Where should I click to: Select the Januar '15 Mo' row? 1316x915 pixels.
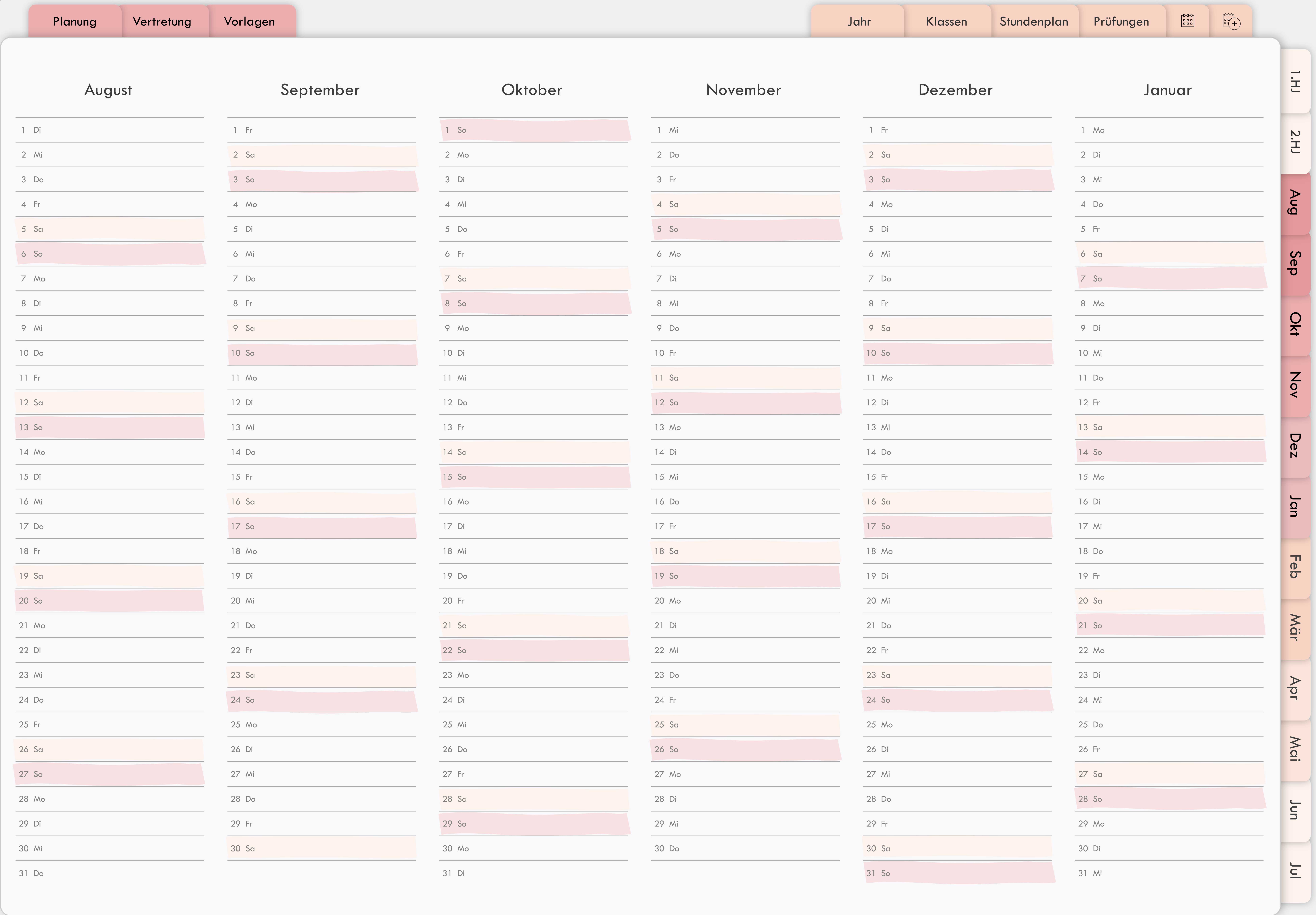coord(1169,477)
